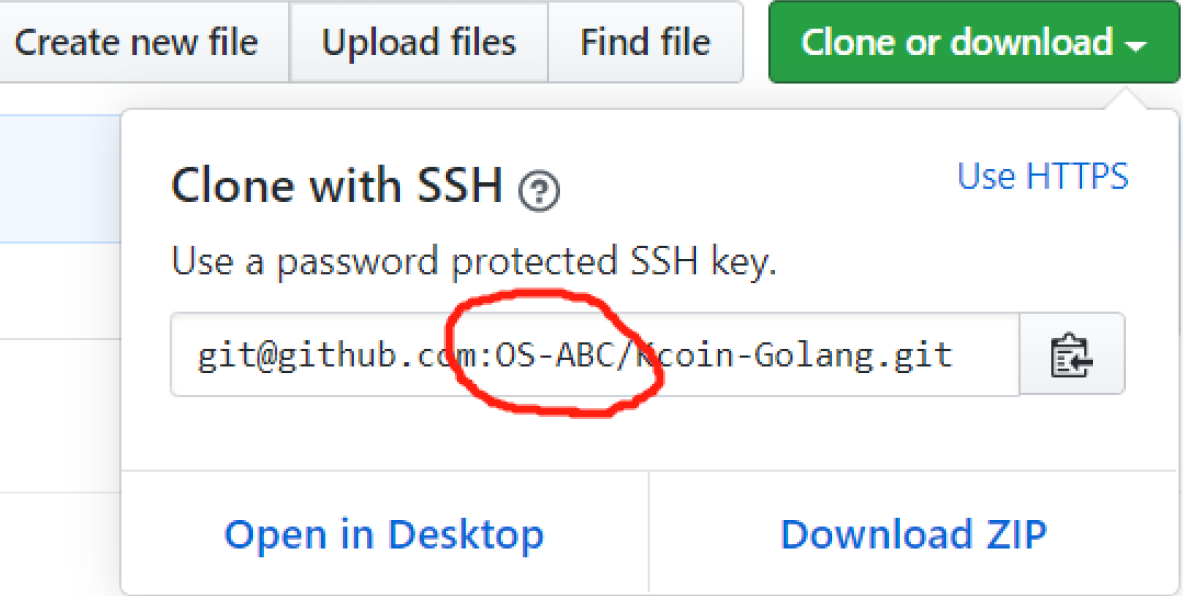Viewport: 1183px width, 596px height.
Task: Click the divider between Desktop and ZIP options
Action: pos(649,533)
